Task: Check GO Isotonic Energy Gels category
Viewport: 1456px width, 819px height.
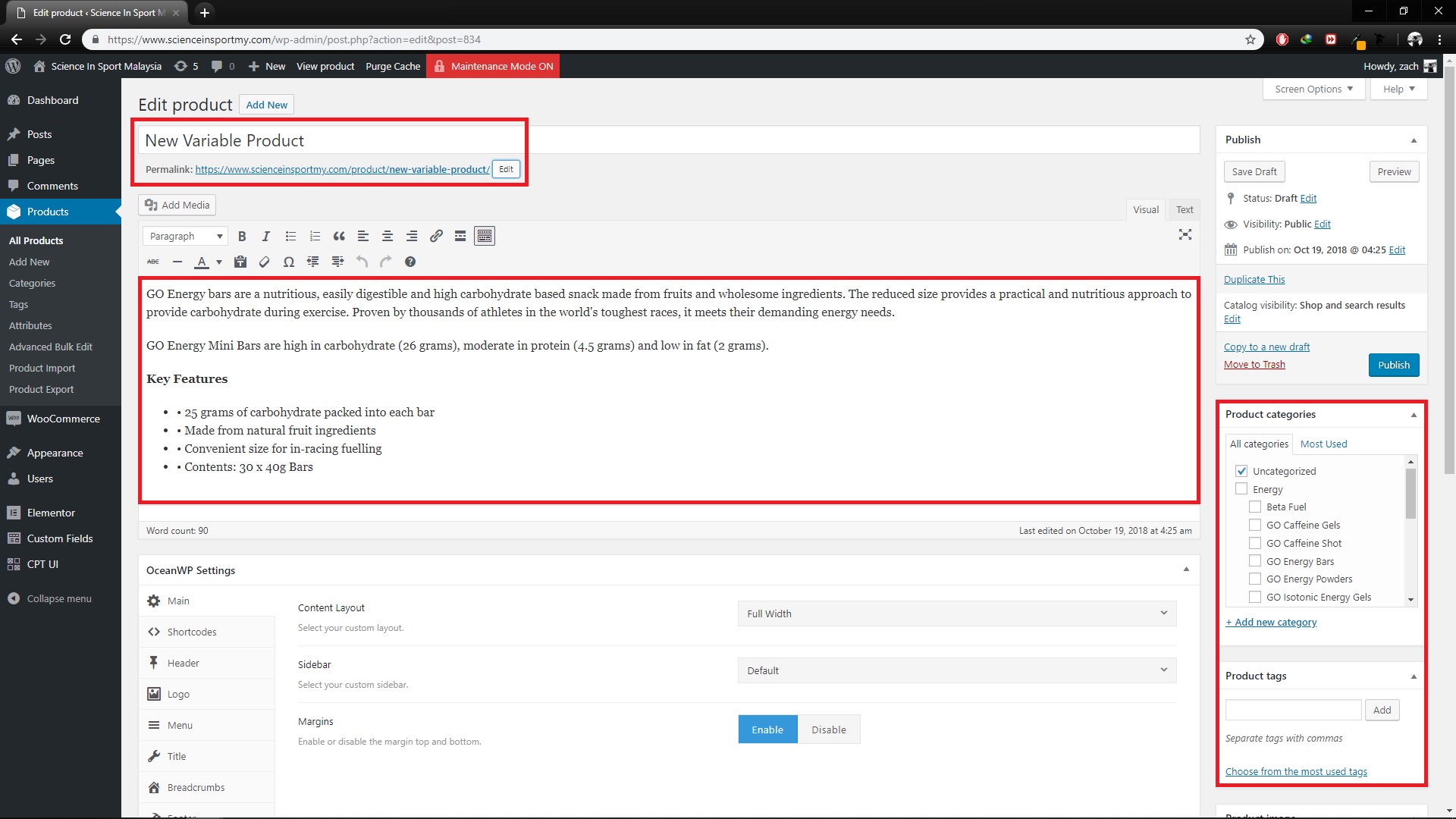Action: (x=1255, y=597)
